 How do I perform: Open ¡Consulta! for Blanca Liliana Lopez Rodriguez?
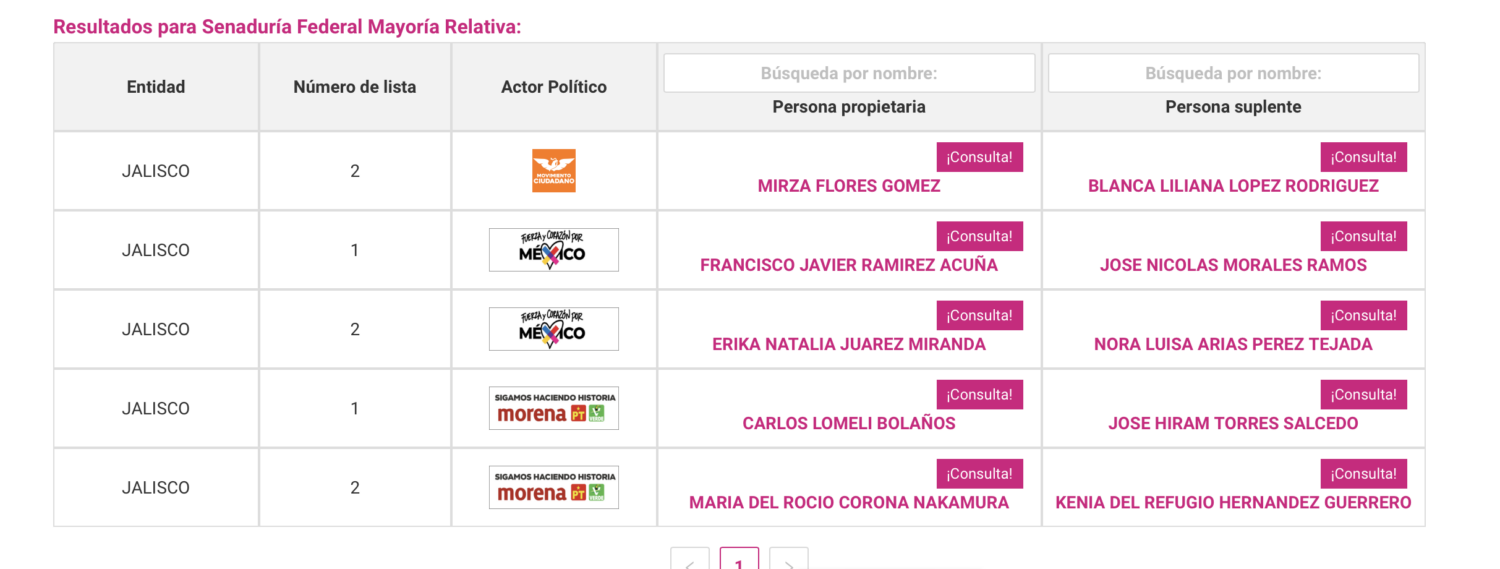click(x=1363, y=157)
